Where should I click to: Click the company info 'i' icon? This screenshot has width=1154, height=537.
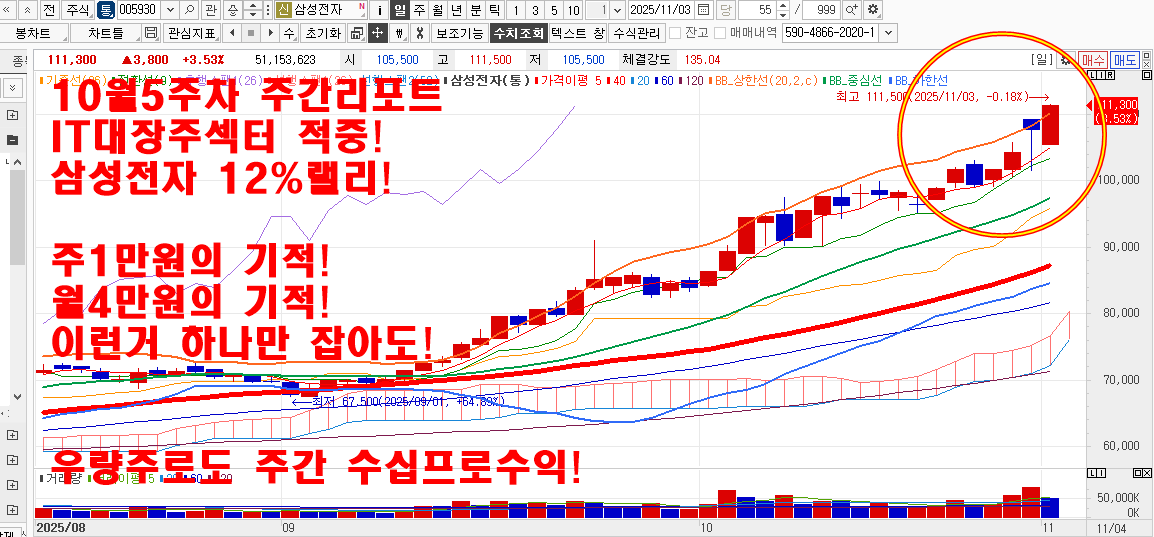380,10
